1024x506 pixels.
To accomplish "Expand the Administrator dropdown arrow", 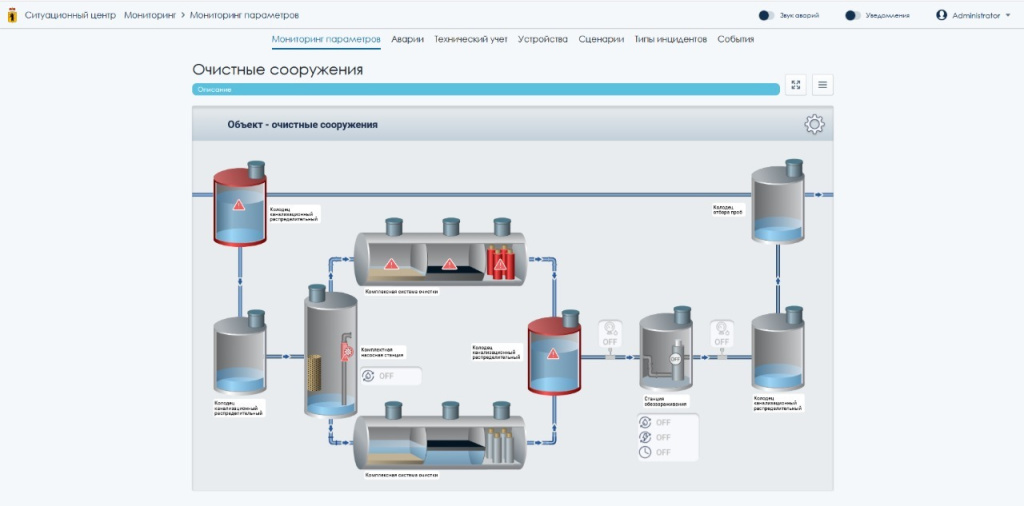I will (x=1008, y=15).
